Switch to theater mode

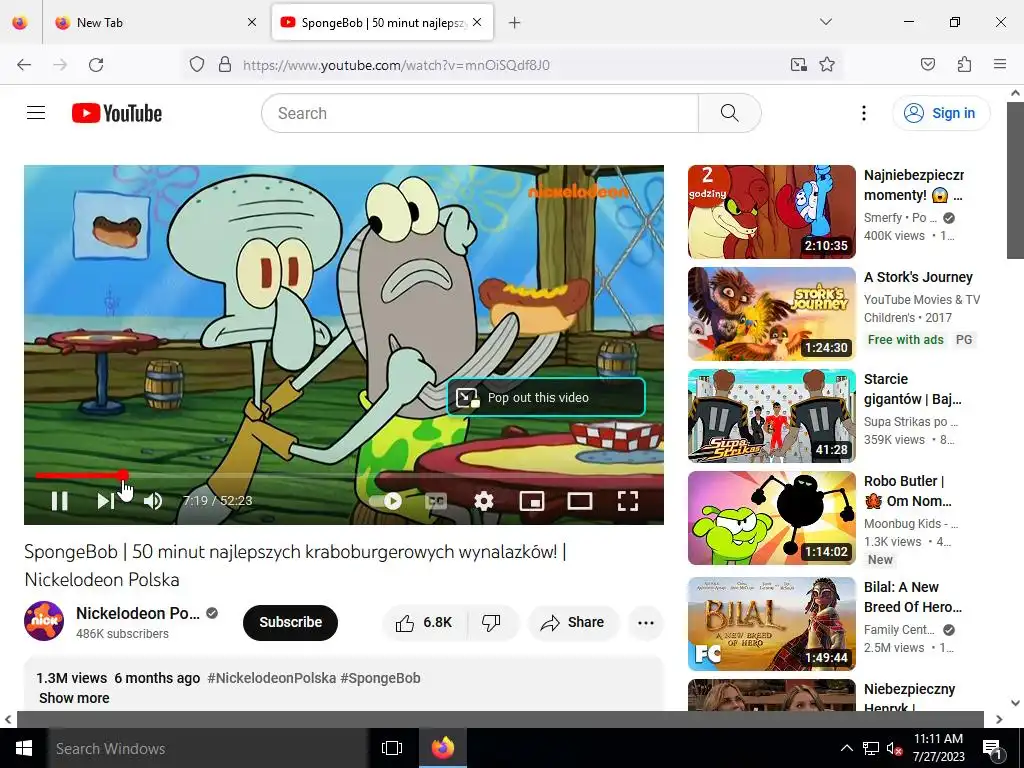(579, 501)
